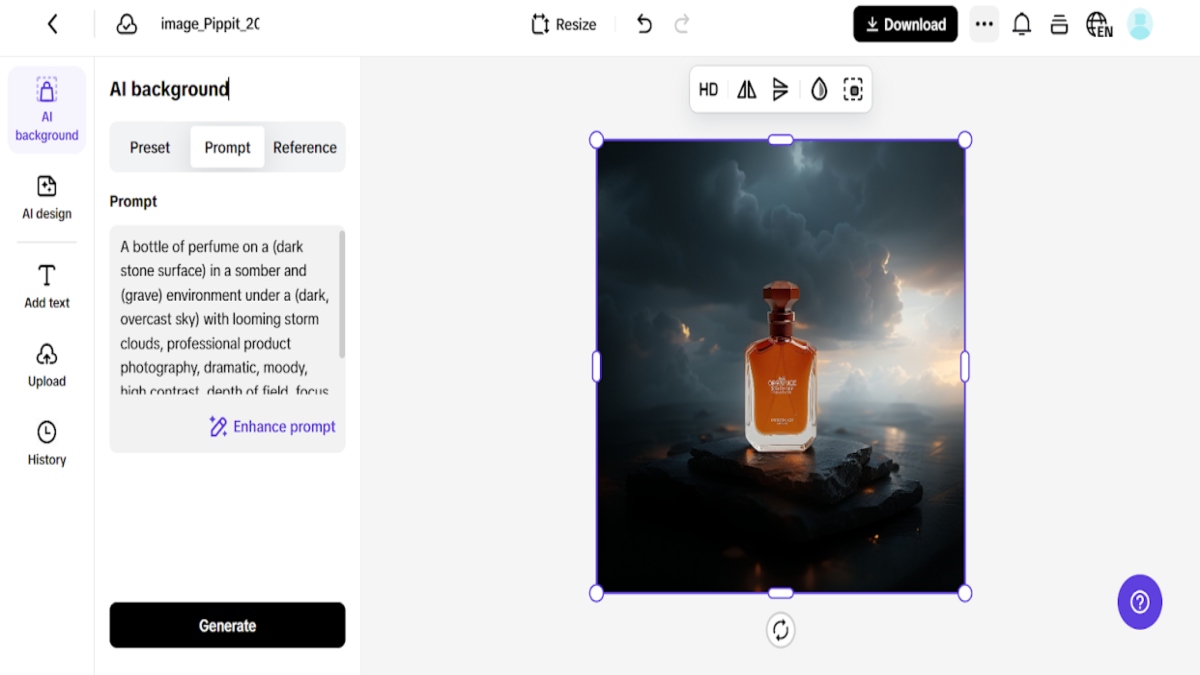Click the cloud save status icon
Viewport: 1200px width, 675px height.
(127, 24)
